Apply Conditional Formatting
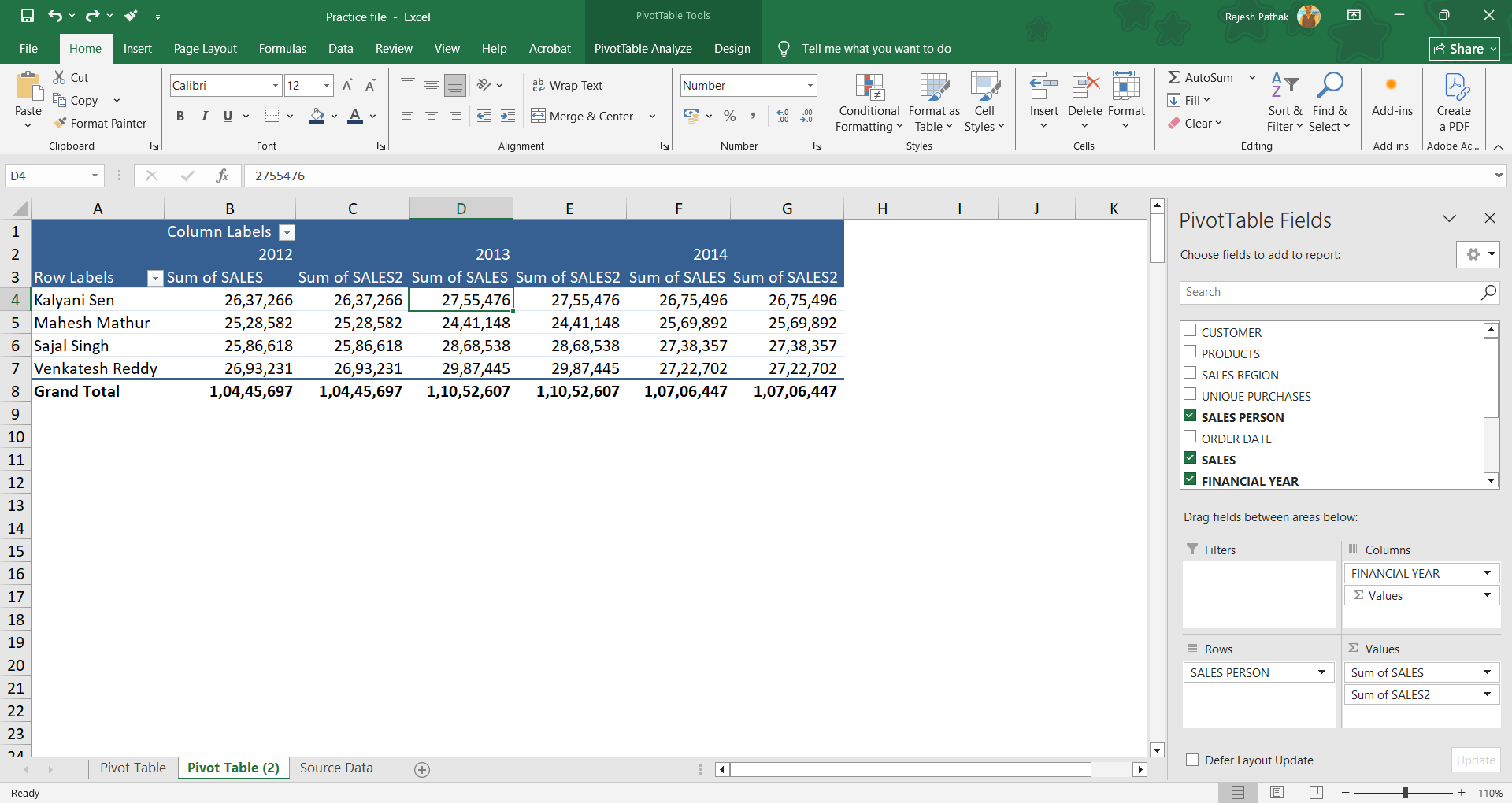Image resolution: width=1512 pixels, height=803 pixels. 868,101
